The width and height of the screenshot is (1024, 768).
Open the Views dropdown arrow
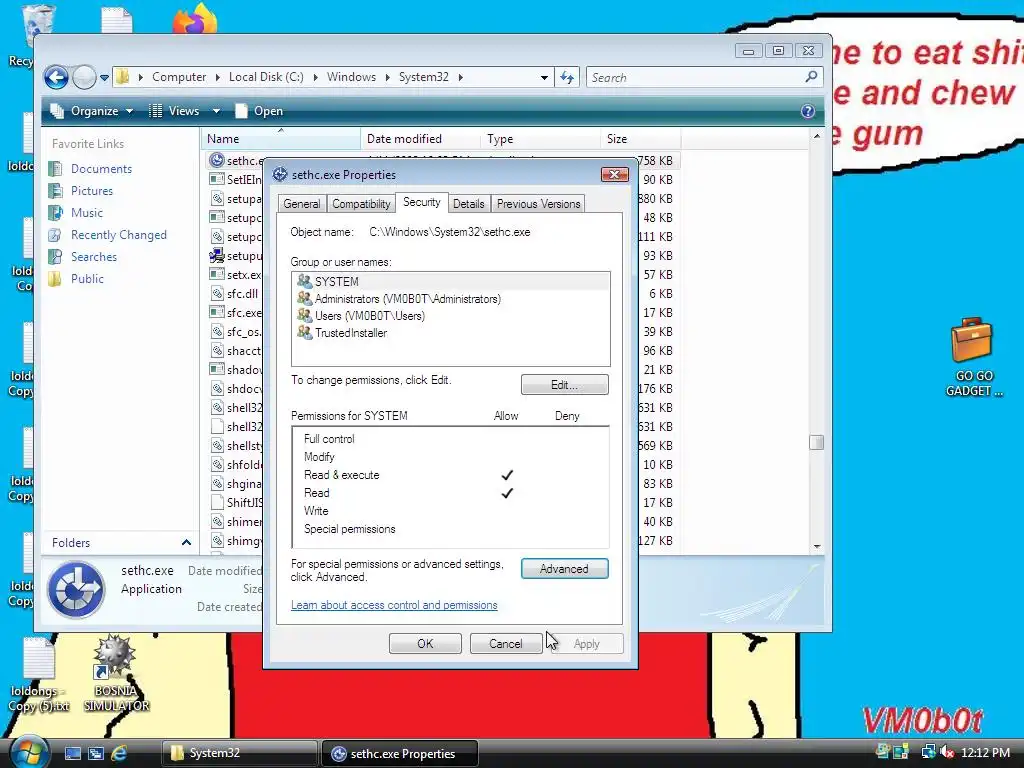tap(216, 111)
